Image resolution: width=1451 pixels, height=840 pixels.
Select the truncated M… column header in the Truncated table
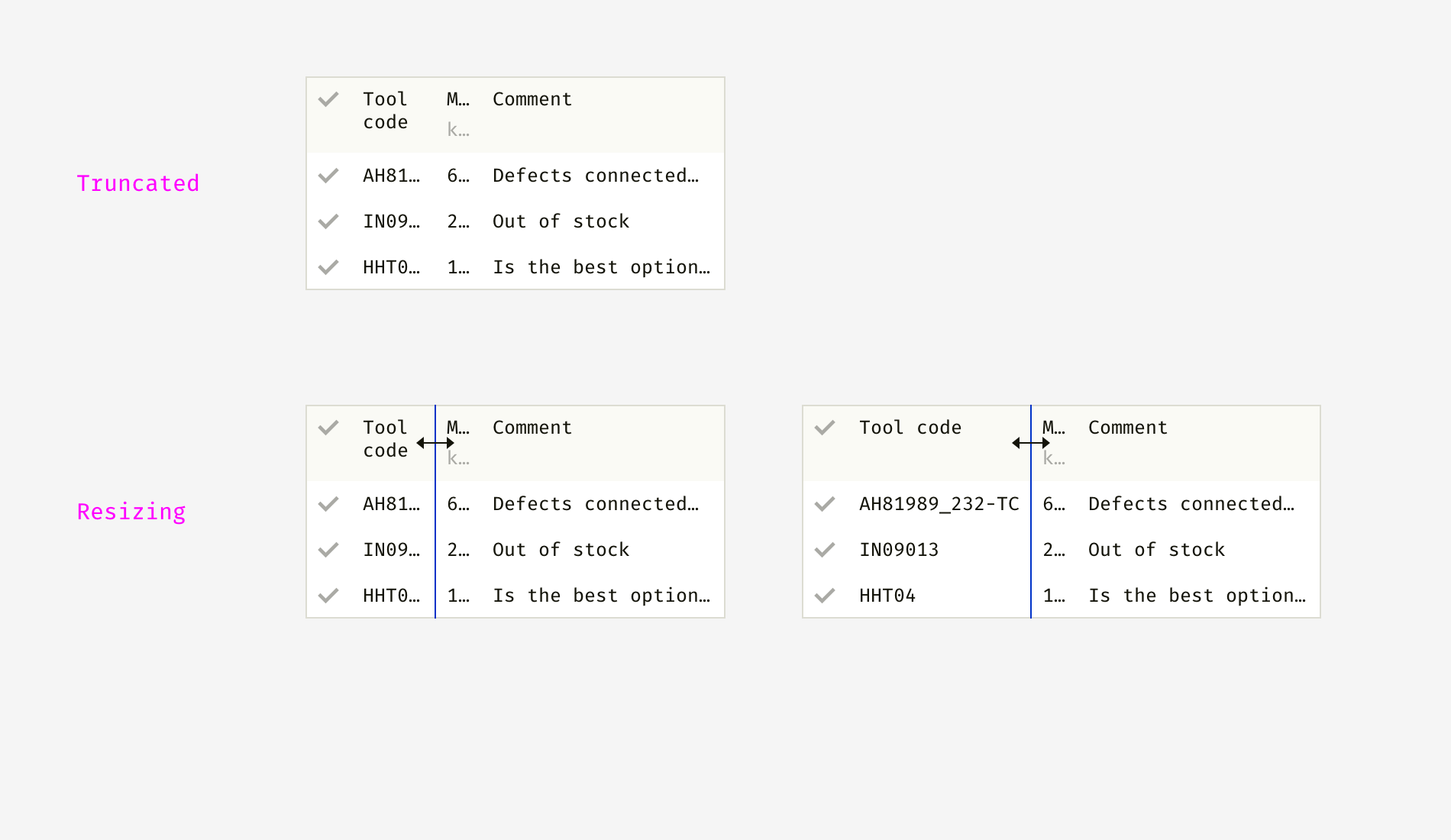[458, 99]
